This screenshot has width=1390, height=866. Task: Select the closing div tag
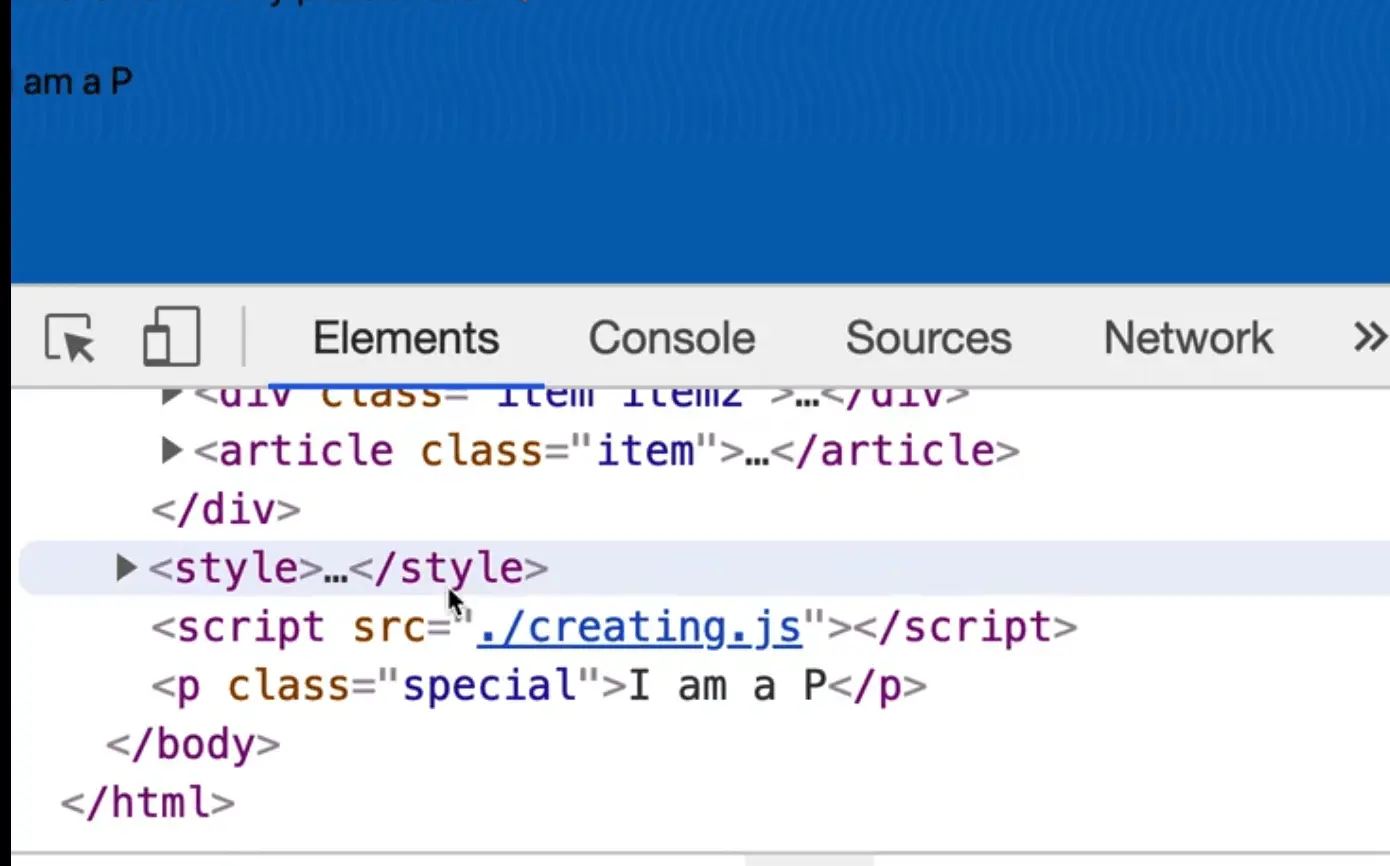pos(224,509)
